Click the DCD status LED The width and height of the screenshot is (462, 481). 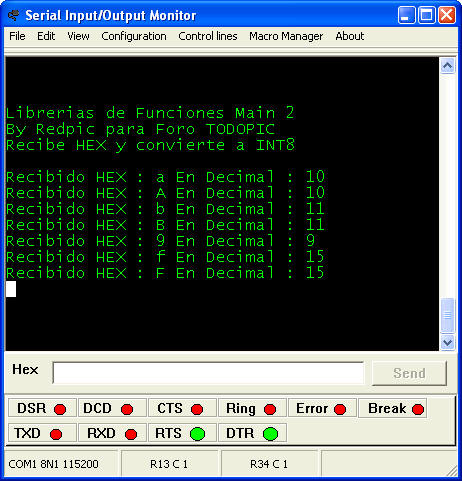click(x=127, y=409)
